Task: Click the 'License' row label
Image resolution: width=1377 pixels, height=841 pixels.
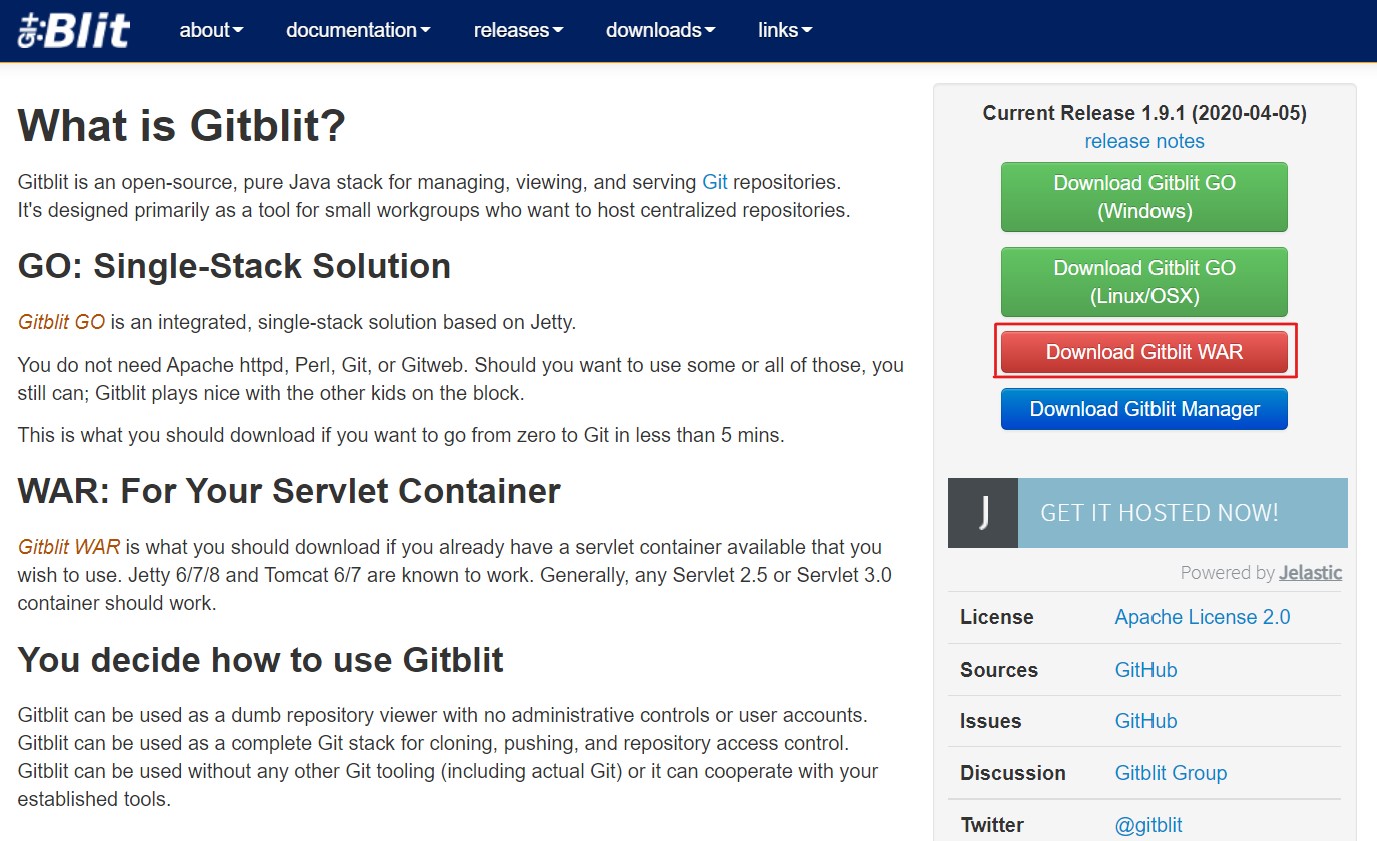Action: click(996, 617)
